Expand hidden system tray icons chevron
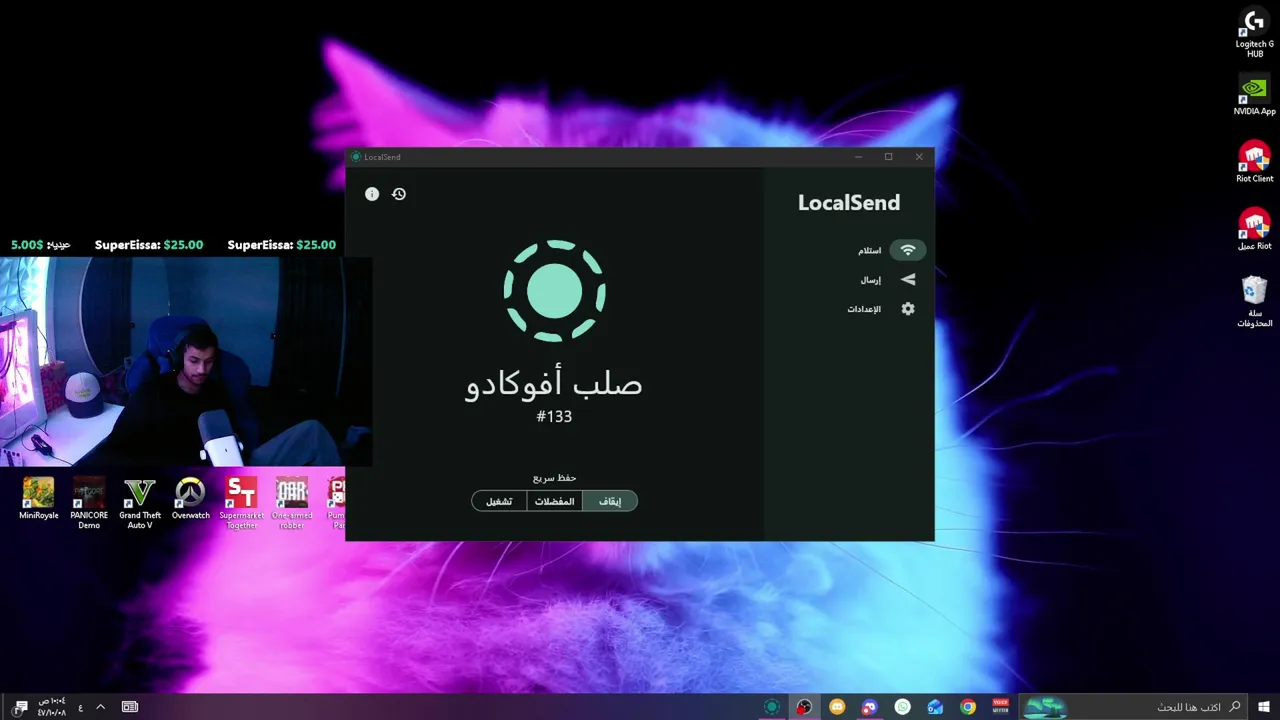This screenshot has width=1280, height=720. coord(101,707)
